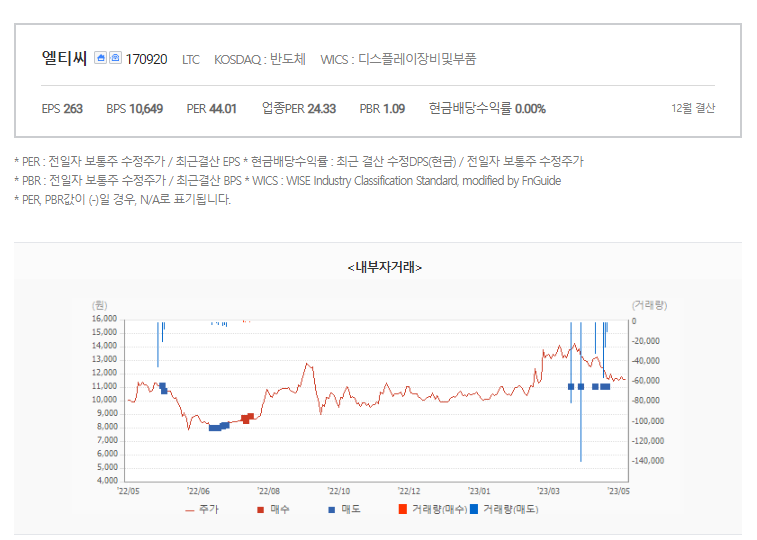Screen dimensions: 757x540
Task: Click the '22/05 x-axis label
Action: click(128, 491)
